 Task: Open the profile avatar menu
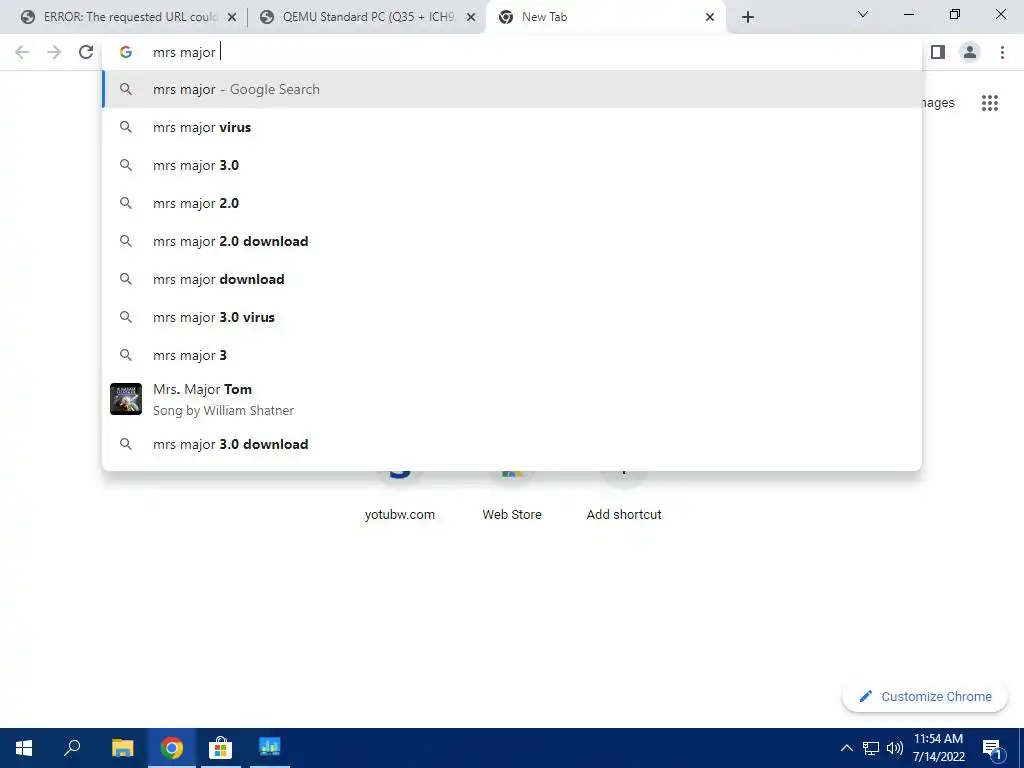[970, 52]
